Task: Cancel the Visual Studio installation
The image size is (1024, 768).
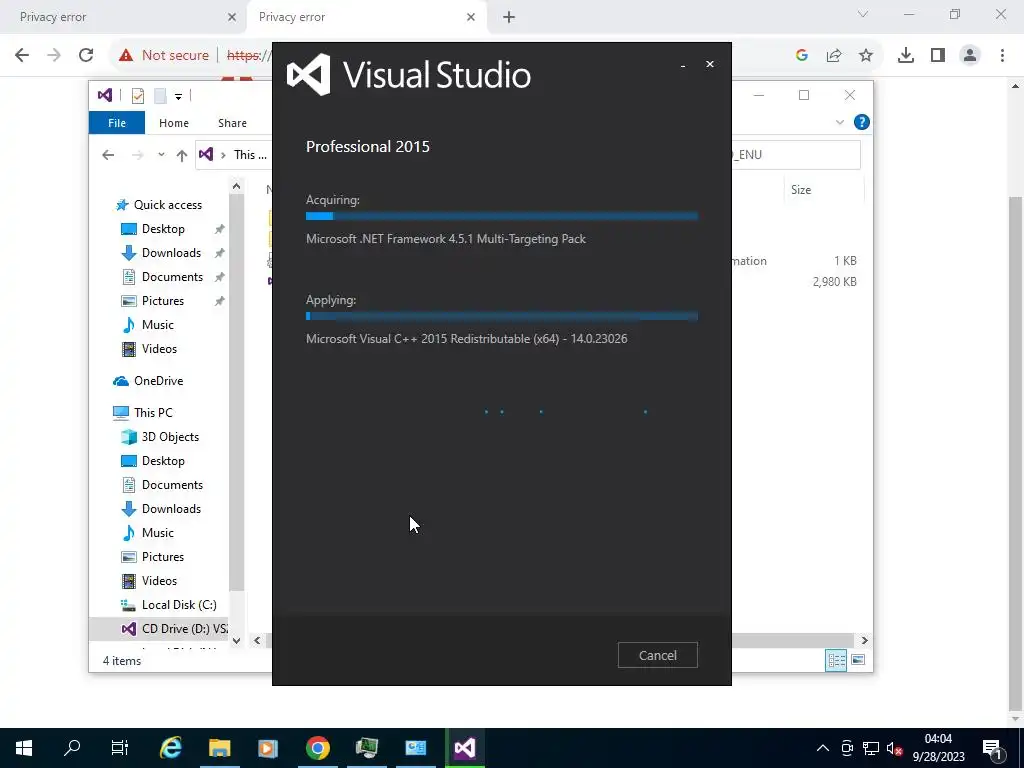Action: (x=658, y=655)
